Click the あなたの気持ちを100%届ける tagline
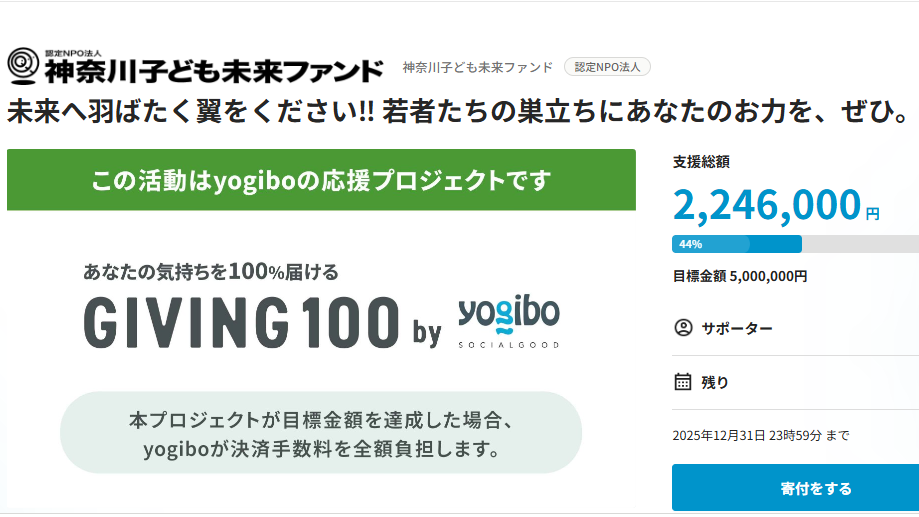The image size is (919, 517). 211,271
